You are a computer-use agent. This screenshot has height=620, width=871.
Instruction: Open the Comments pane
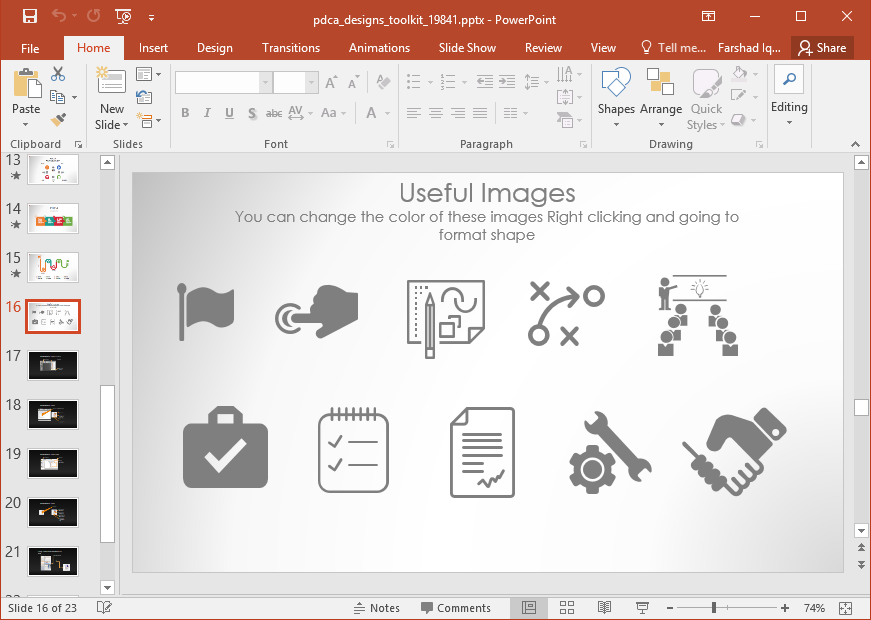(457, 607)
